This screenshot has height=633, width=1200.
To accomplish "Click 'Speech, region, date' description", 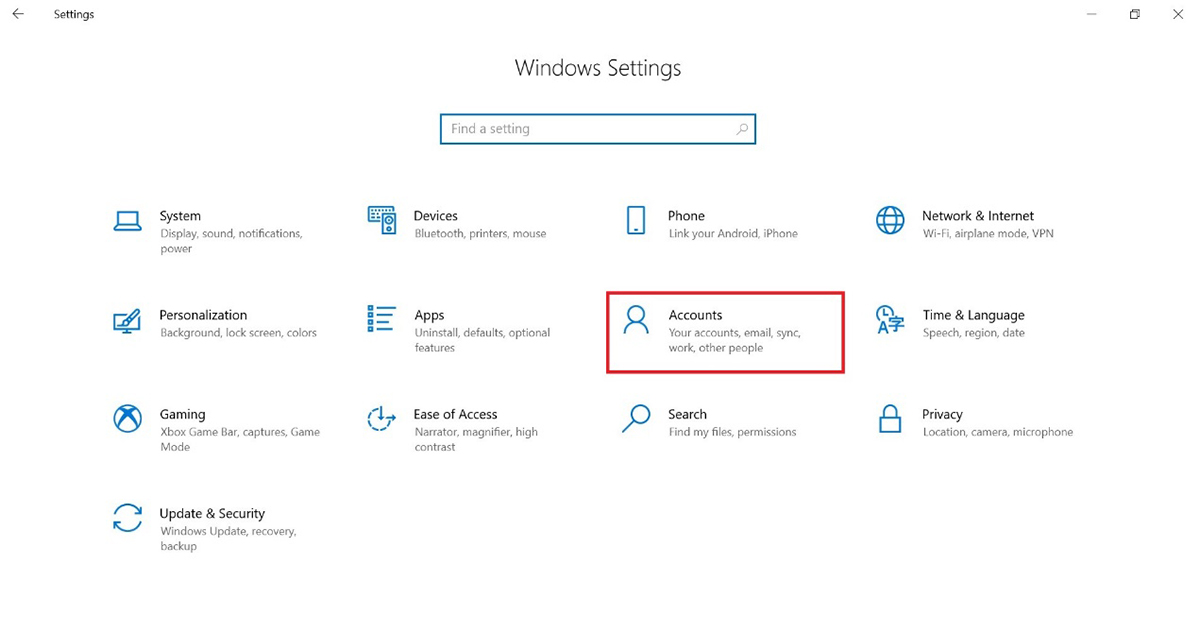I will [x=973, y=333].
